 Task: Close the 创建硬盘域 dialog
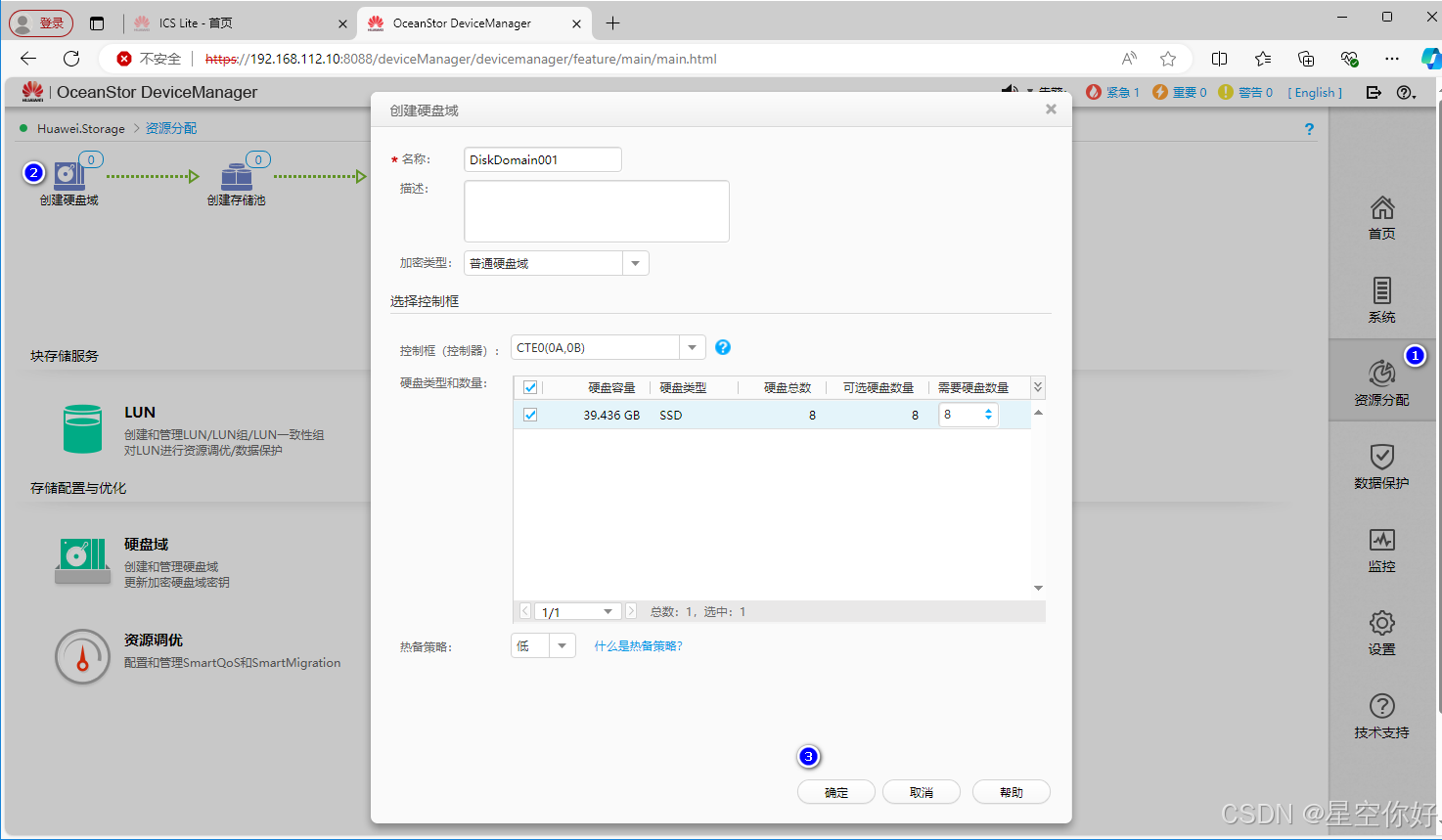(1051, 110)
